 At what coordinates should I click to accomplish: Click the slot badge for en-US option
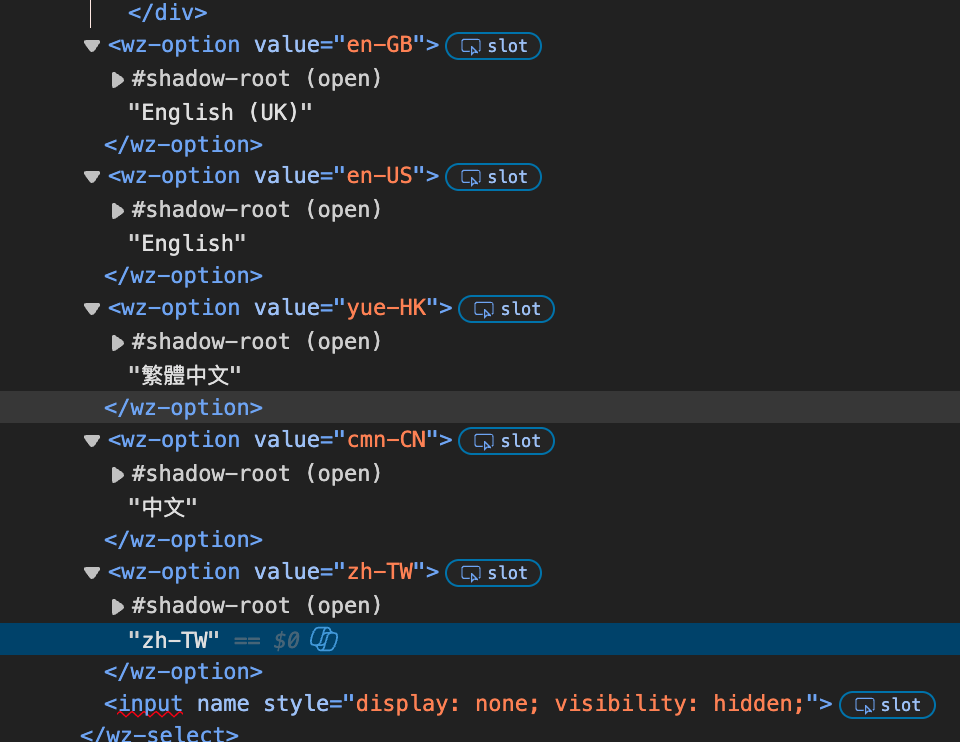click(493, 177)
